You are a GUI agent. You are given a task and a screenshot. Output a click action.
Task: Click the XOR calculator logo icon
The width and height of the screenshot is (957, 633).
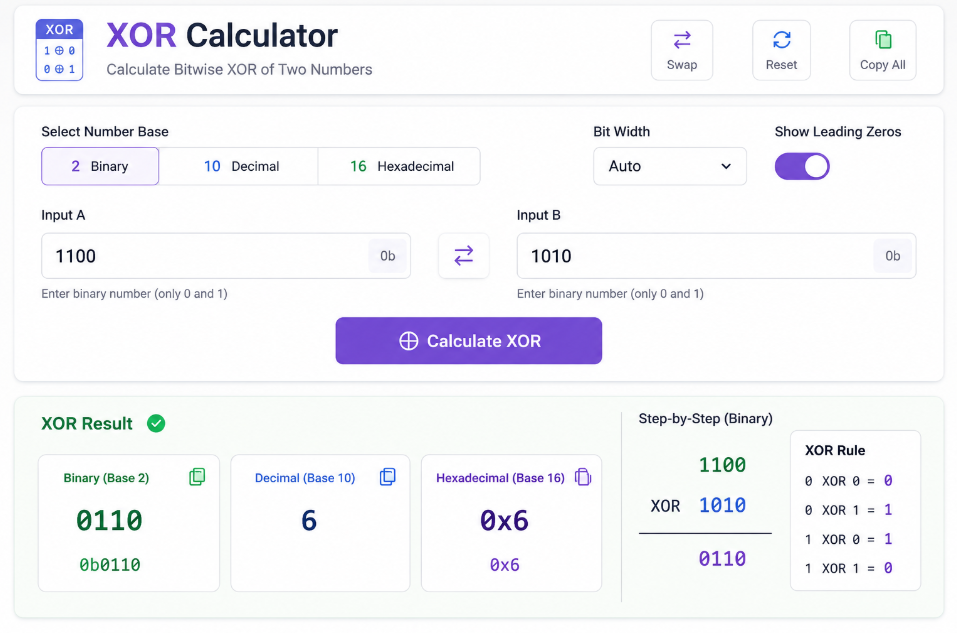[x=59, y=50]
